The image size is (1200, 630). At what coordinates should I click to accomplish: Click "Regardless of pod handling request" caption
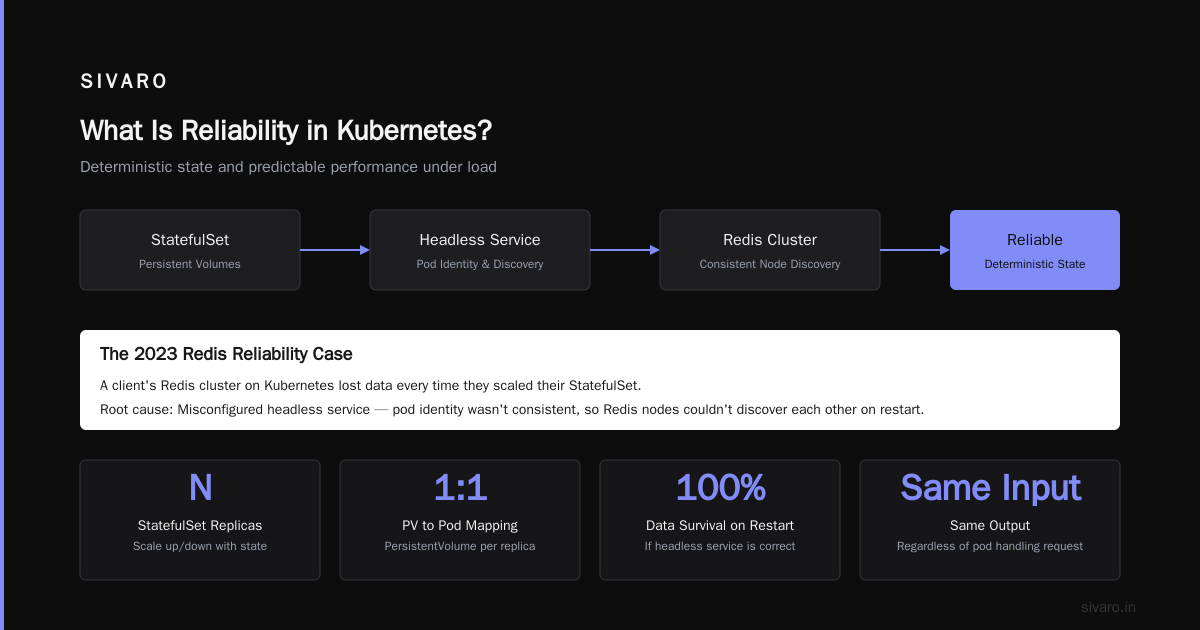pyautogui.click(x=990, y=546)
